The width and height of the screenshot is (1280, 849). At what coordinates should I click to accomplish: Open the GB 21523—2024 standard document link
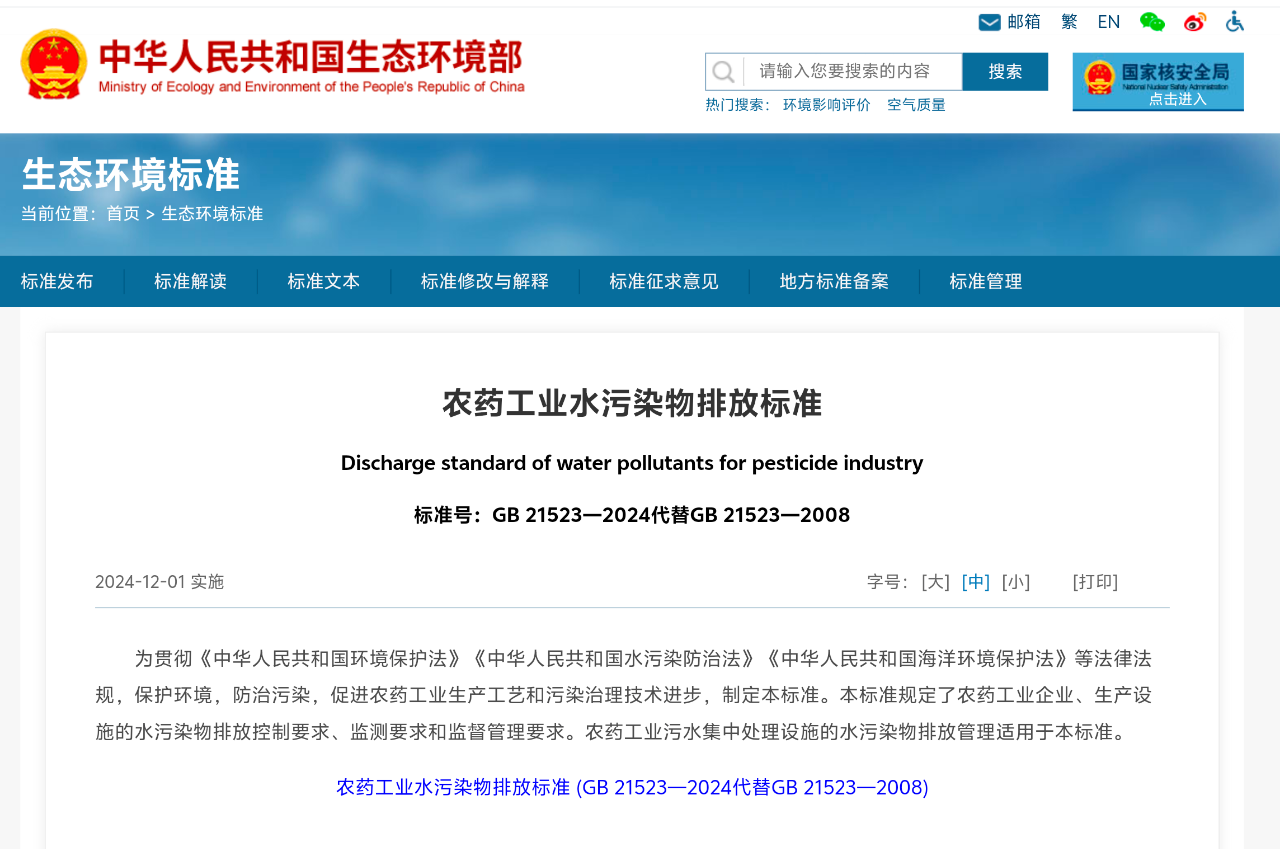point(632,788)
